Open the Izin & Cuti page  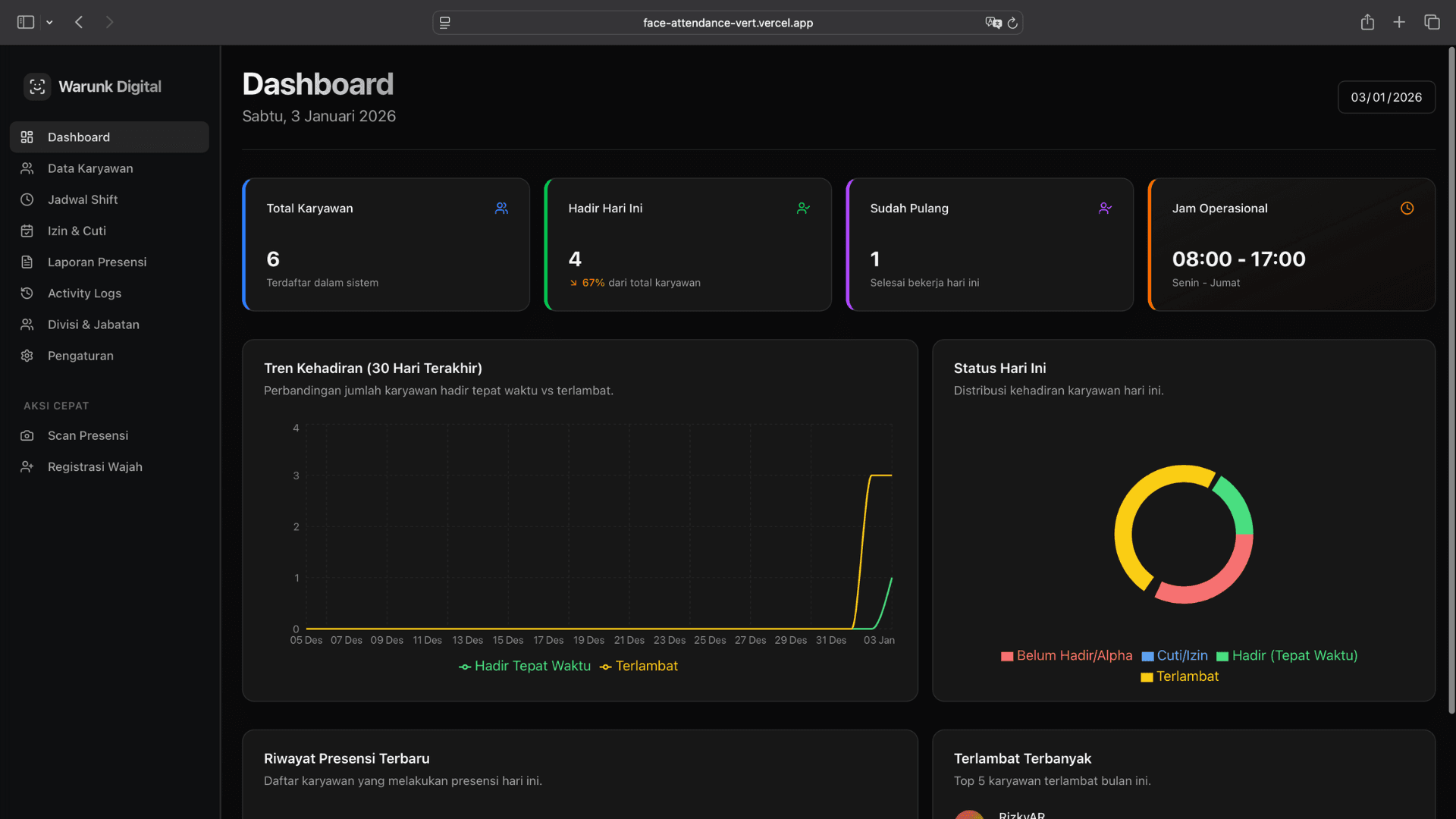click(x=77, y=231)
